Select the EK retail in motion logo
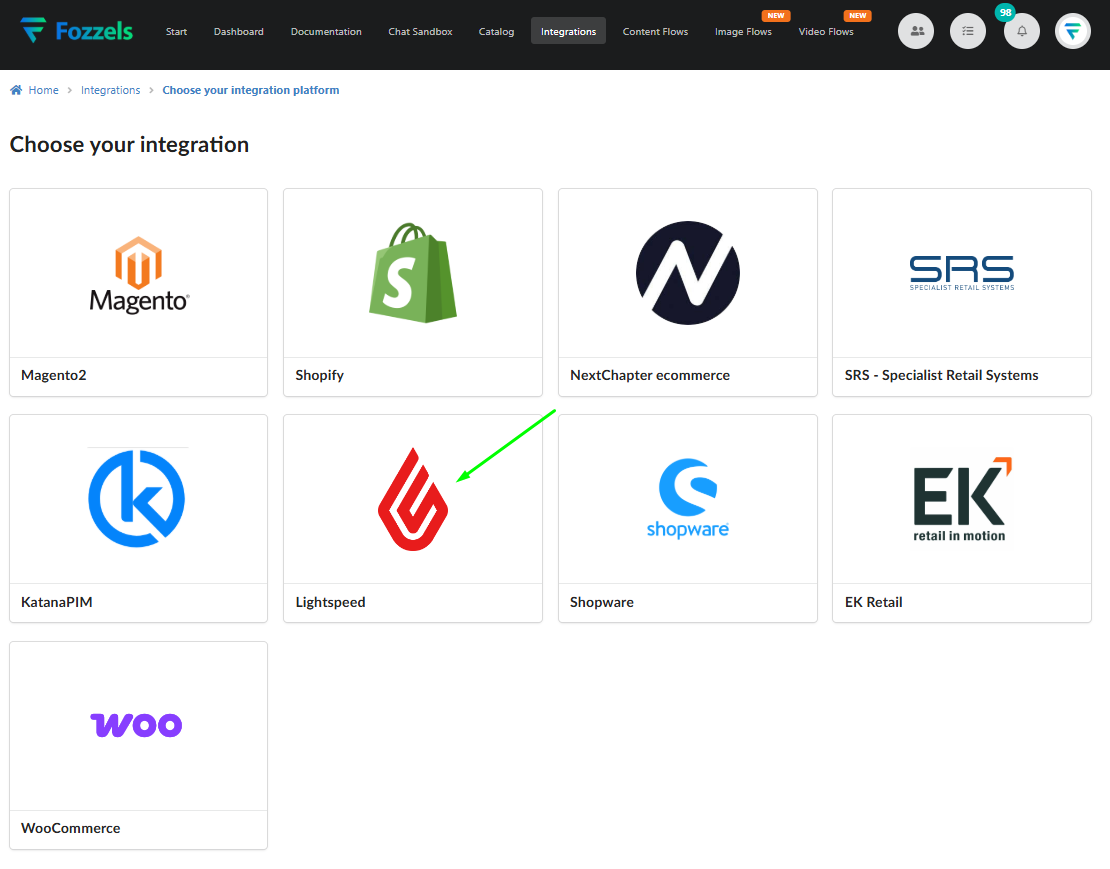The width and height of the screenshot is (1110, 869). click(962, 500)
